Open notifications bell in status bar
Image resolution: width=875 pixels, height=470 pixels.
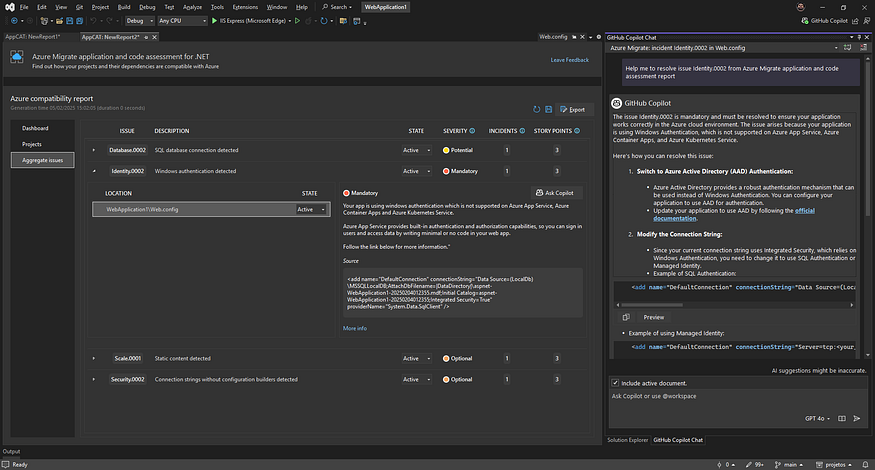tap(866, 464)
